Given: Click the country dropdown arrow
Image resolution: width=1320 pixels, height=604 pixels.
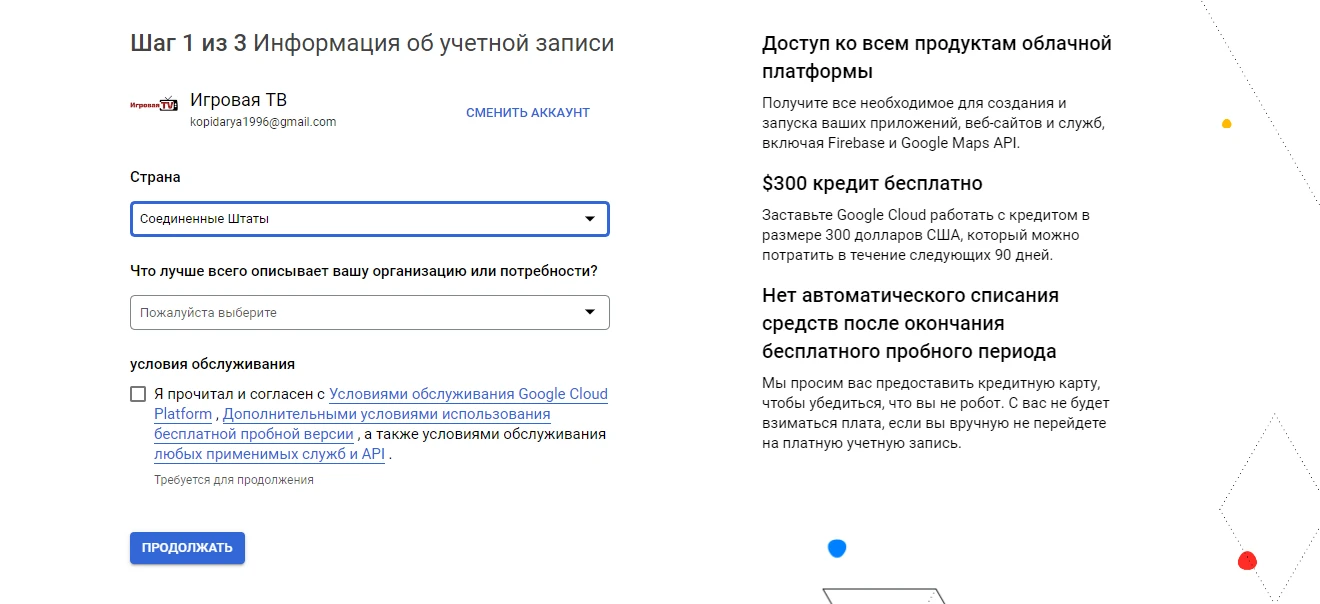Looking at the screenshot, I should 590,219.
